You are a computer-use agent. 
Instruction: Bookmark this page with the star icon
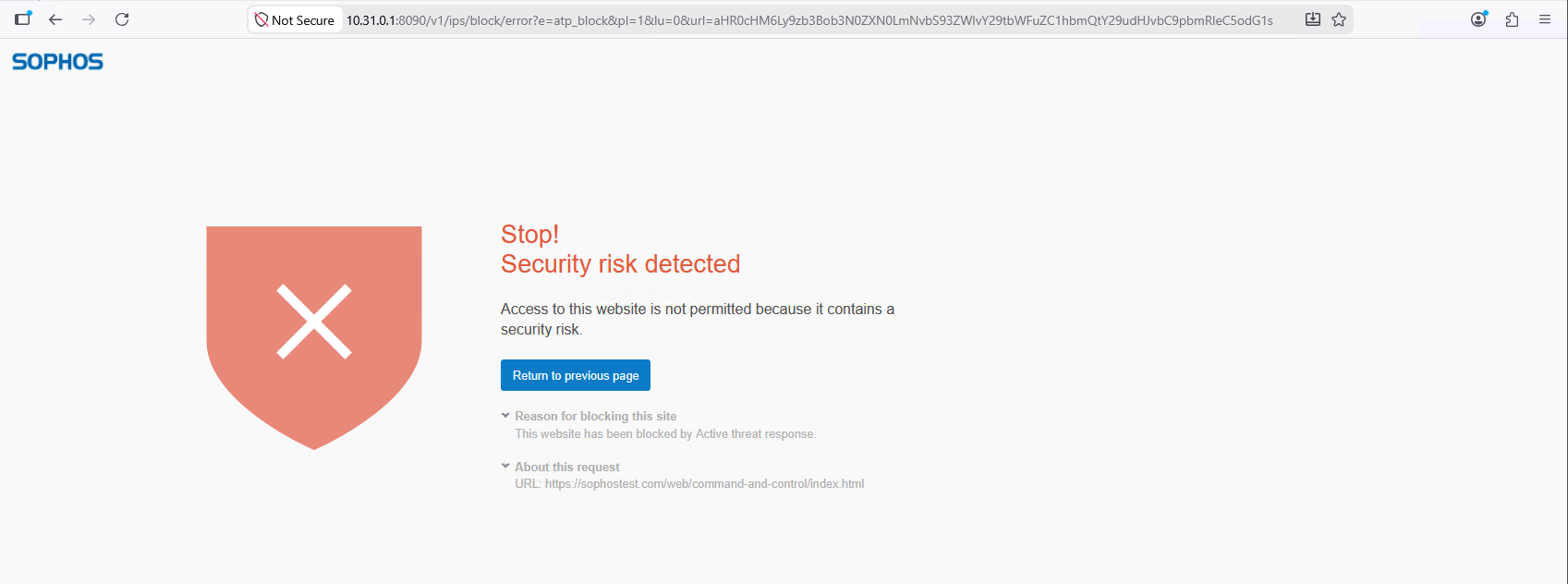(1339, 19)
